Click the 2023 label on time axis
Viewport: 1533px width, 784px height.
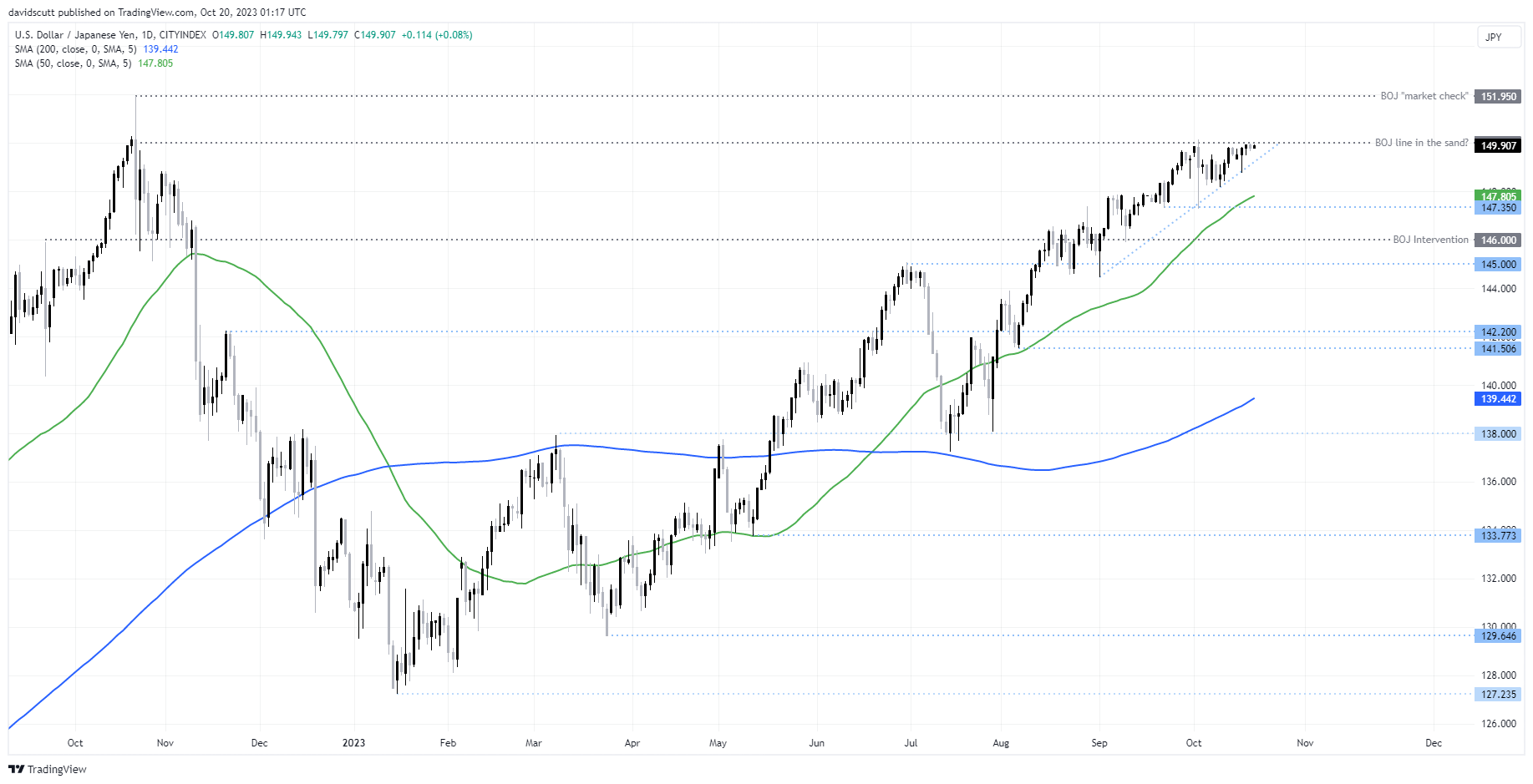354,743
